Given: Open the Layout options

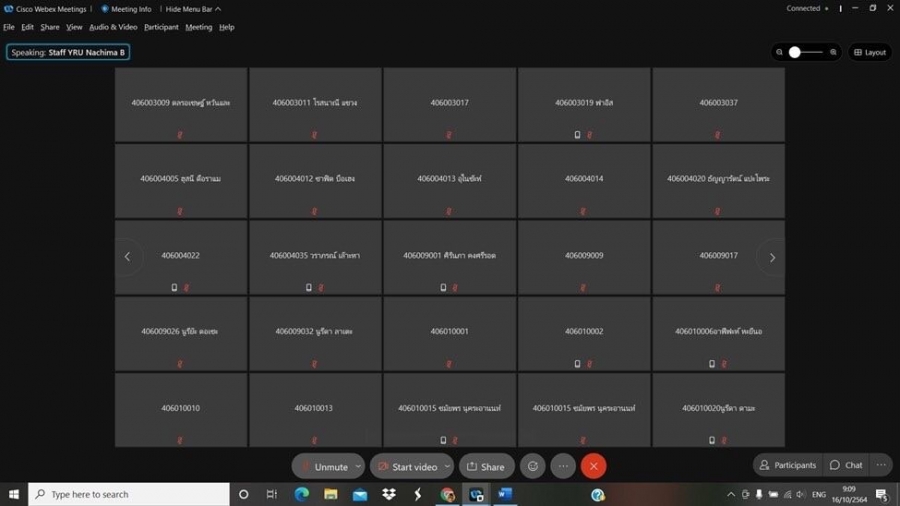Looking at the screenshot, I should pyautogui.click(x=870, y=52).
